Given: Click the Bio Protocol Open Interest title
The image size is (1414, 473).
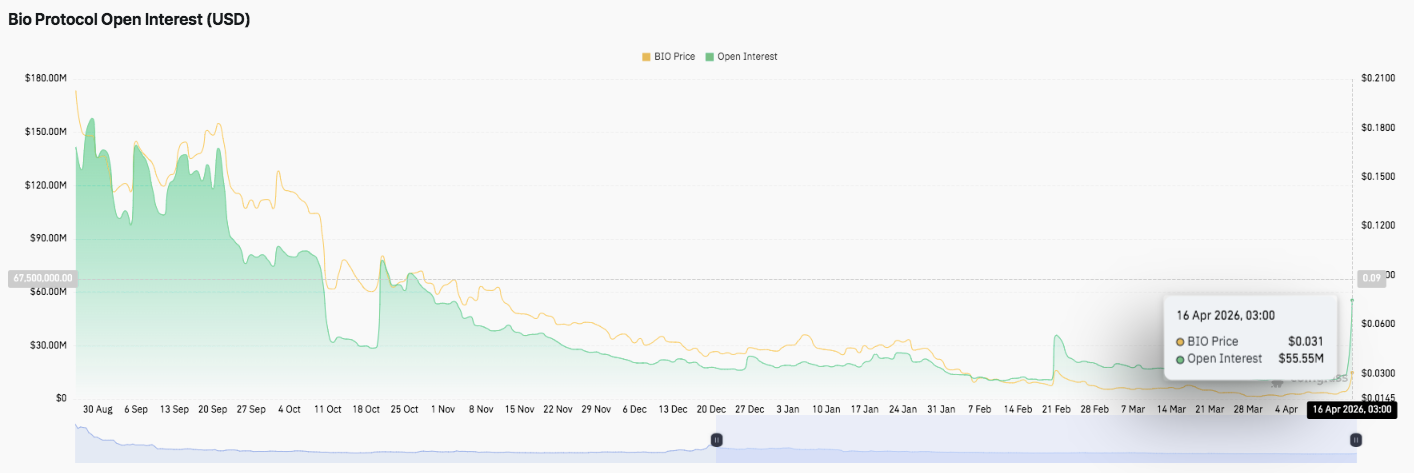Looking at the screenshot, I should [129, 20].
